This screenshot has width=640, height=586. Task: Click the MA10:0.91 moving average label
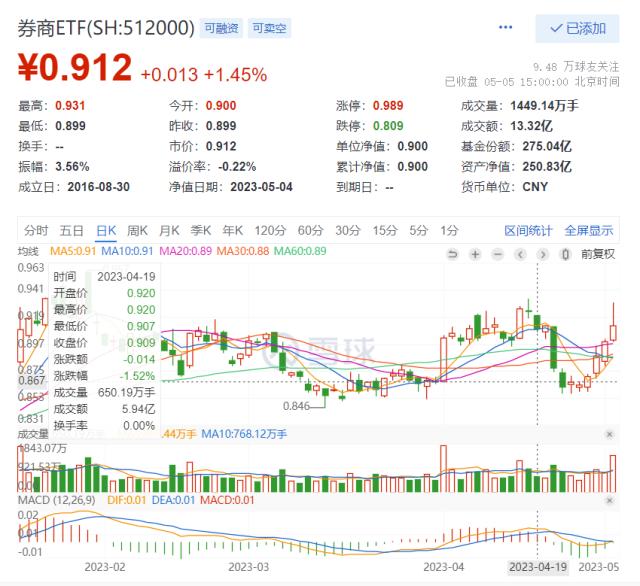click(127, 251)
